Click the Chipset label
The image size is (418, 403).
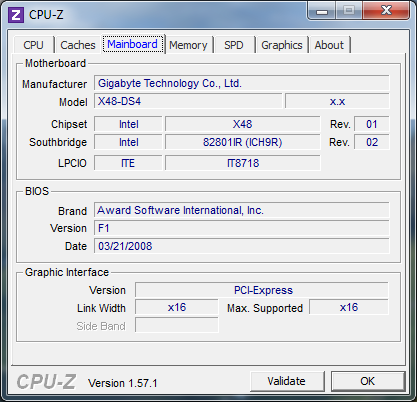69,124
